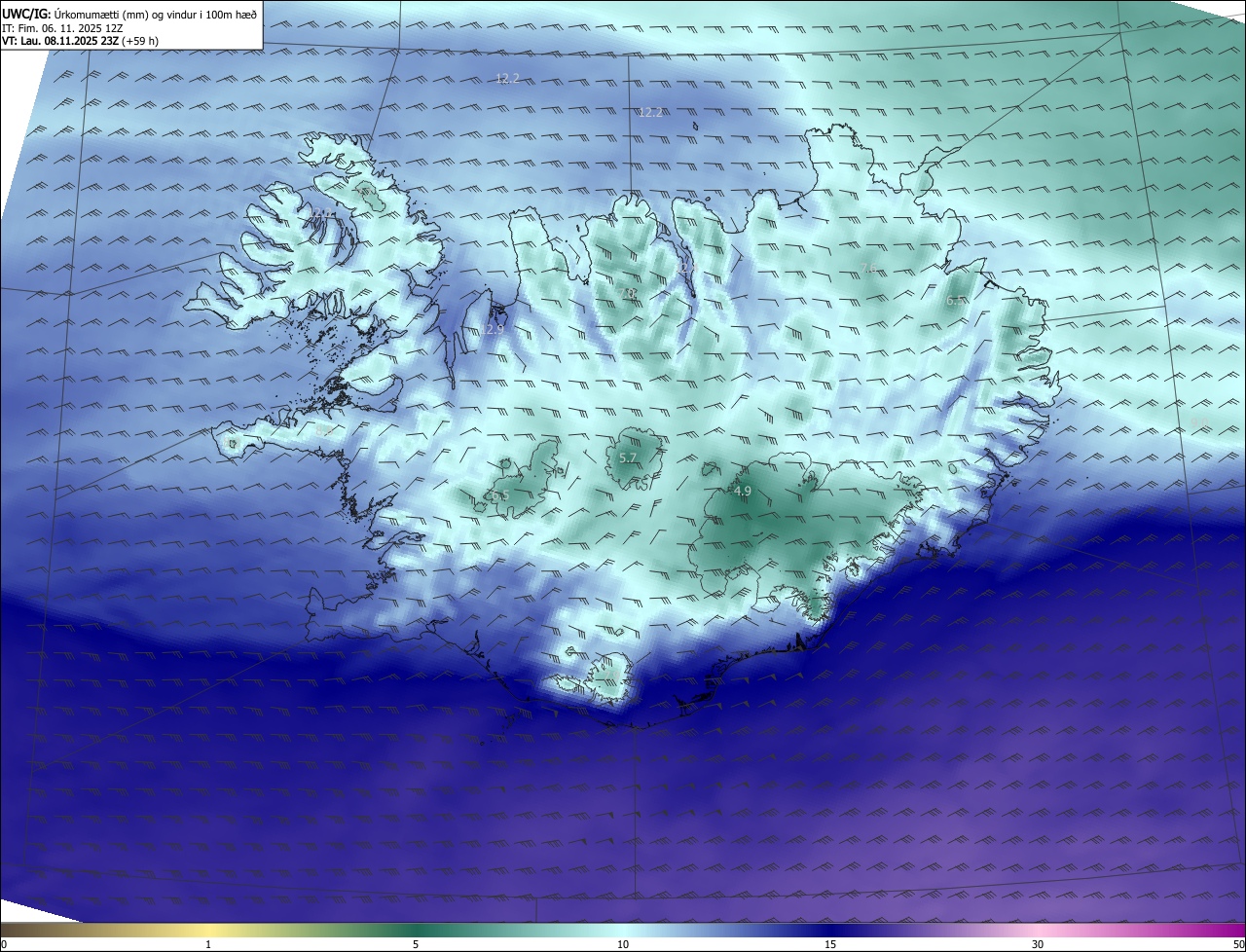Click the 30 tick label on color scale

1038,944
